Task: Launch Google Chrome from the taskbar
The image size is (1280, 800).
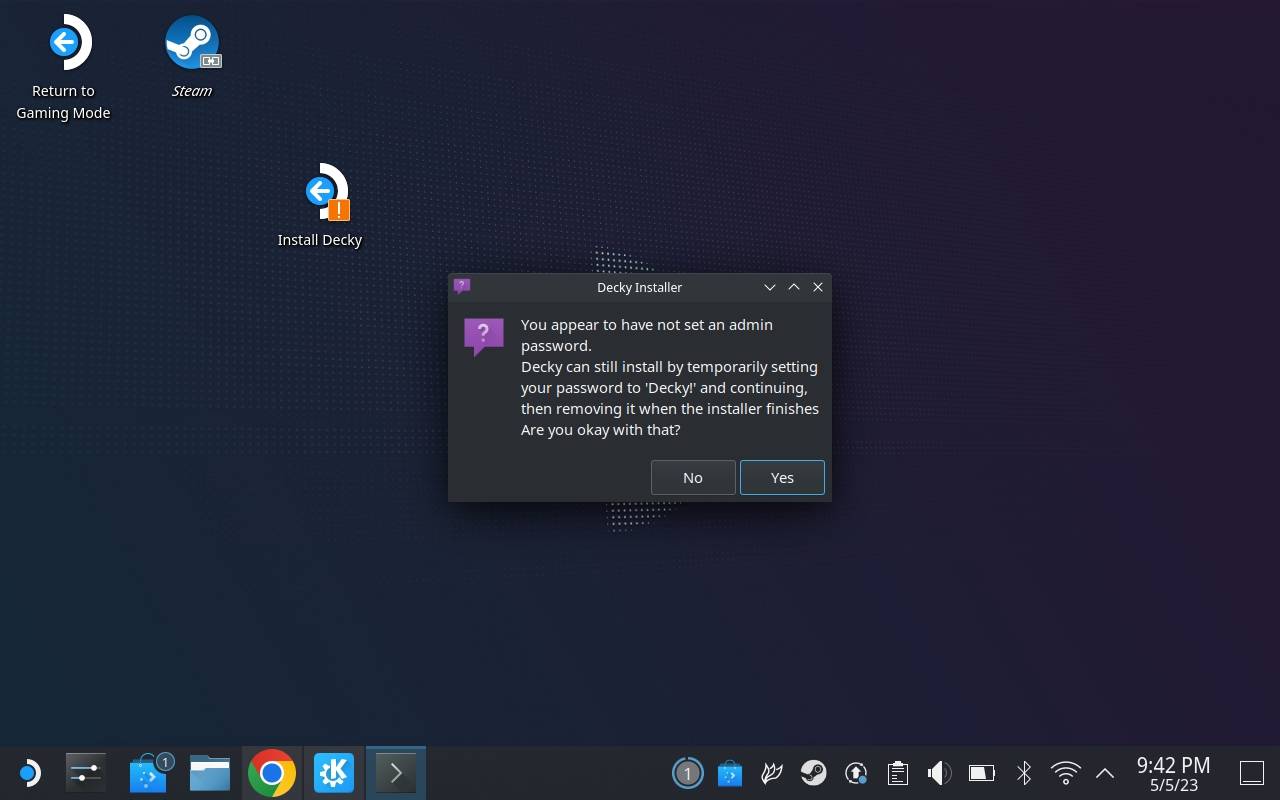Action: pos(272,773)
